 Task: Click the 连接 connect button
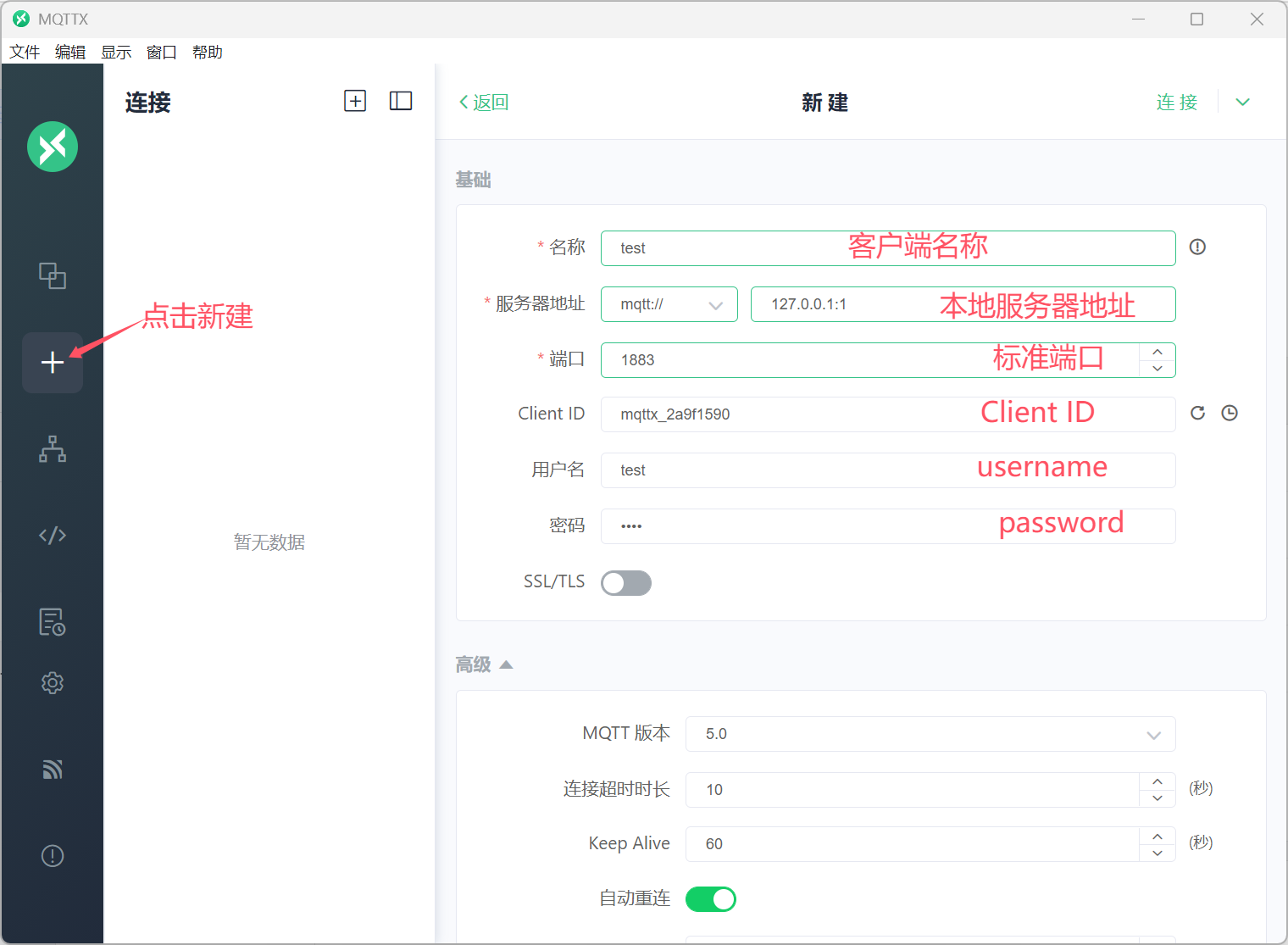[1177, 103]
